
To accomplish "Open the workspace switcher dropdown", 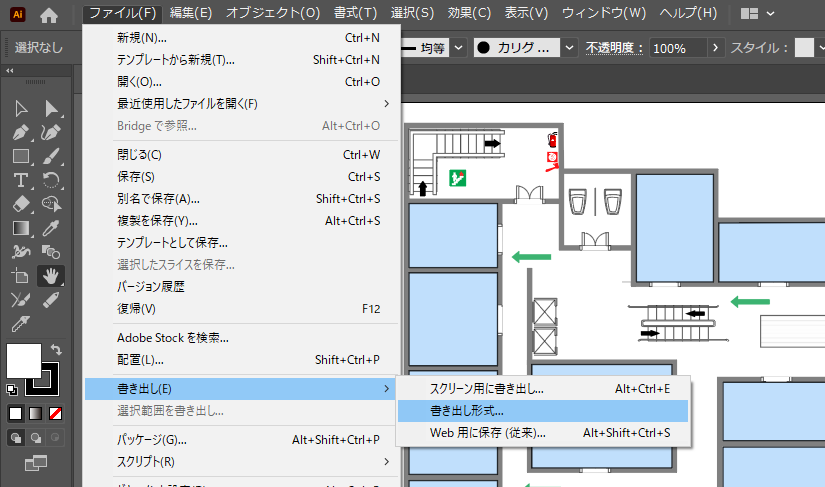I will [x=759, y=14].
